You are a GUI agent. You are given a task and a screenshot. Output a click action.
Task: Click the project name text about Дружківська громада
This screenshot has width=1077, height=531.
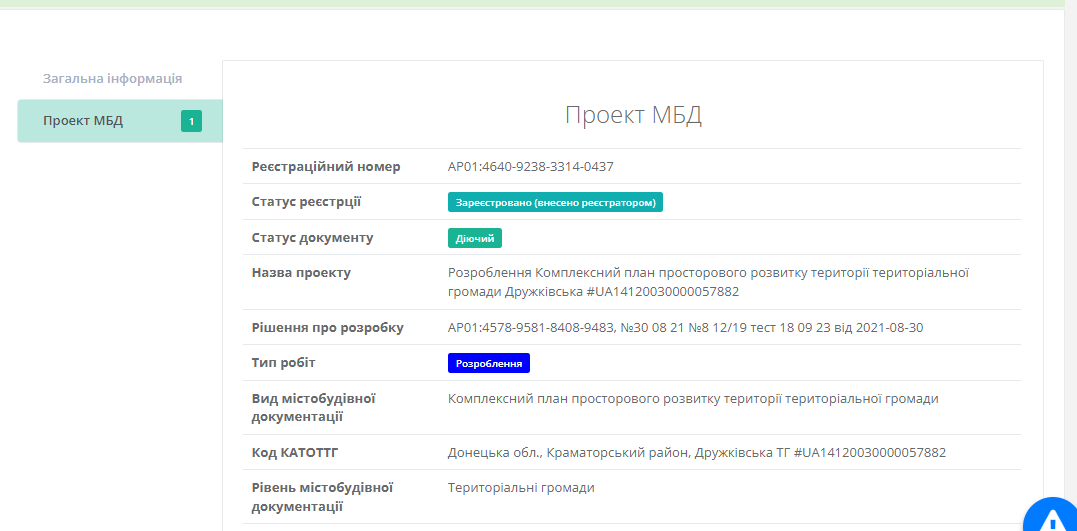708,281
